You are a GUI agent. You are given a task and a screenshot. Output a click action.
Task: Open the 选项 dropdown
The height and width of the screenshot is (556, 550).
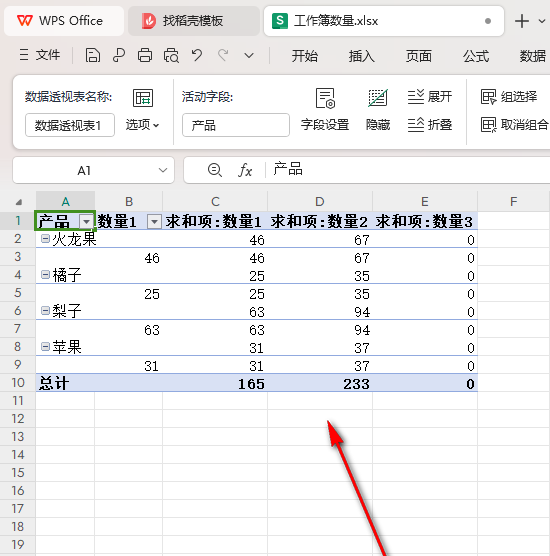(x=142, y=125)
